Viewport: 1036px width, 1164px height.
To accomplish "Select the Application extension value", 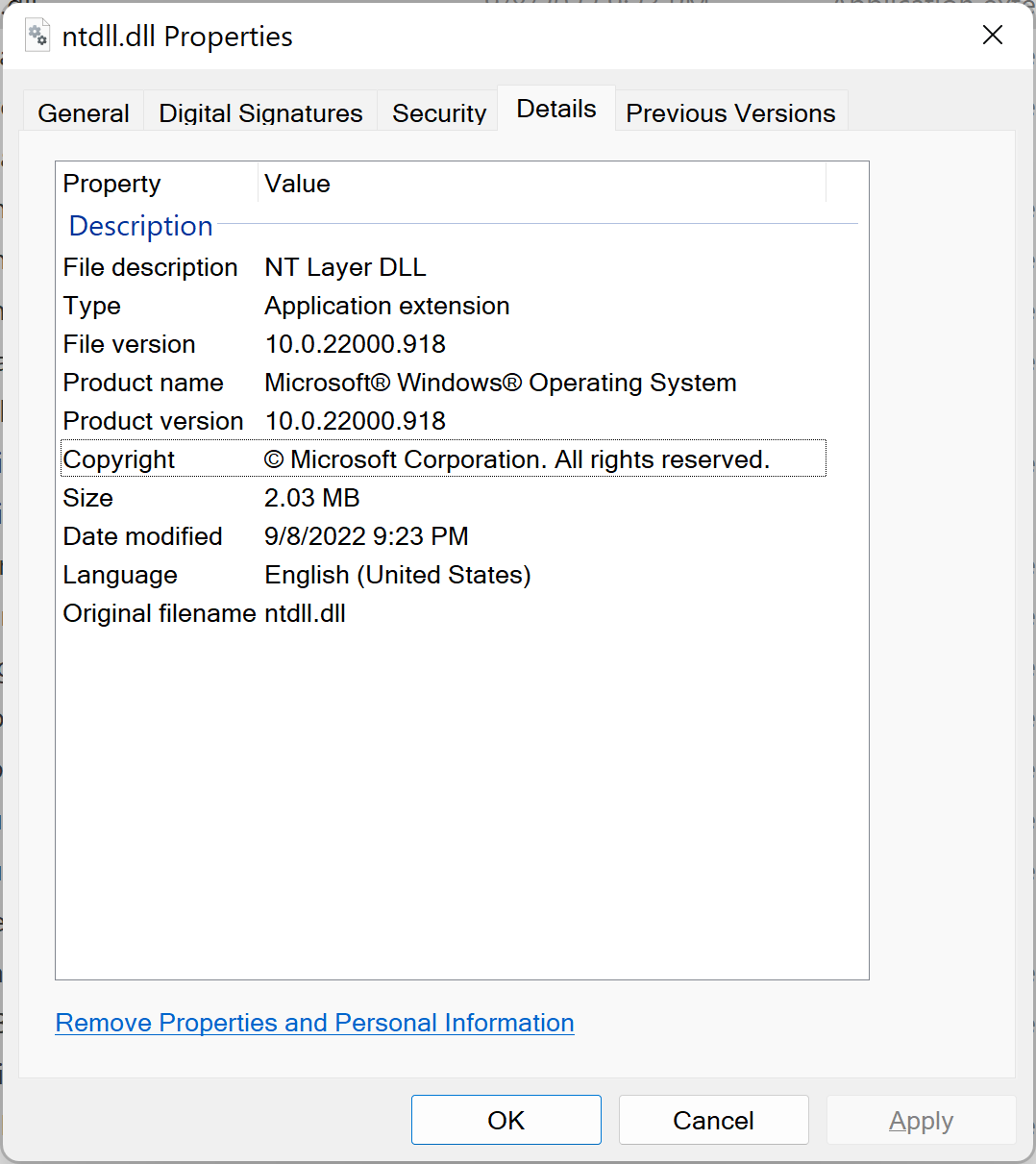I will (x=387, y=306).
